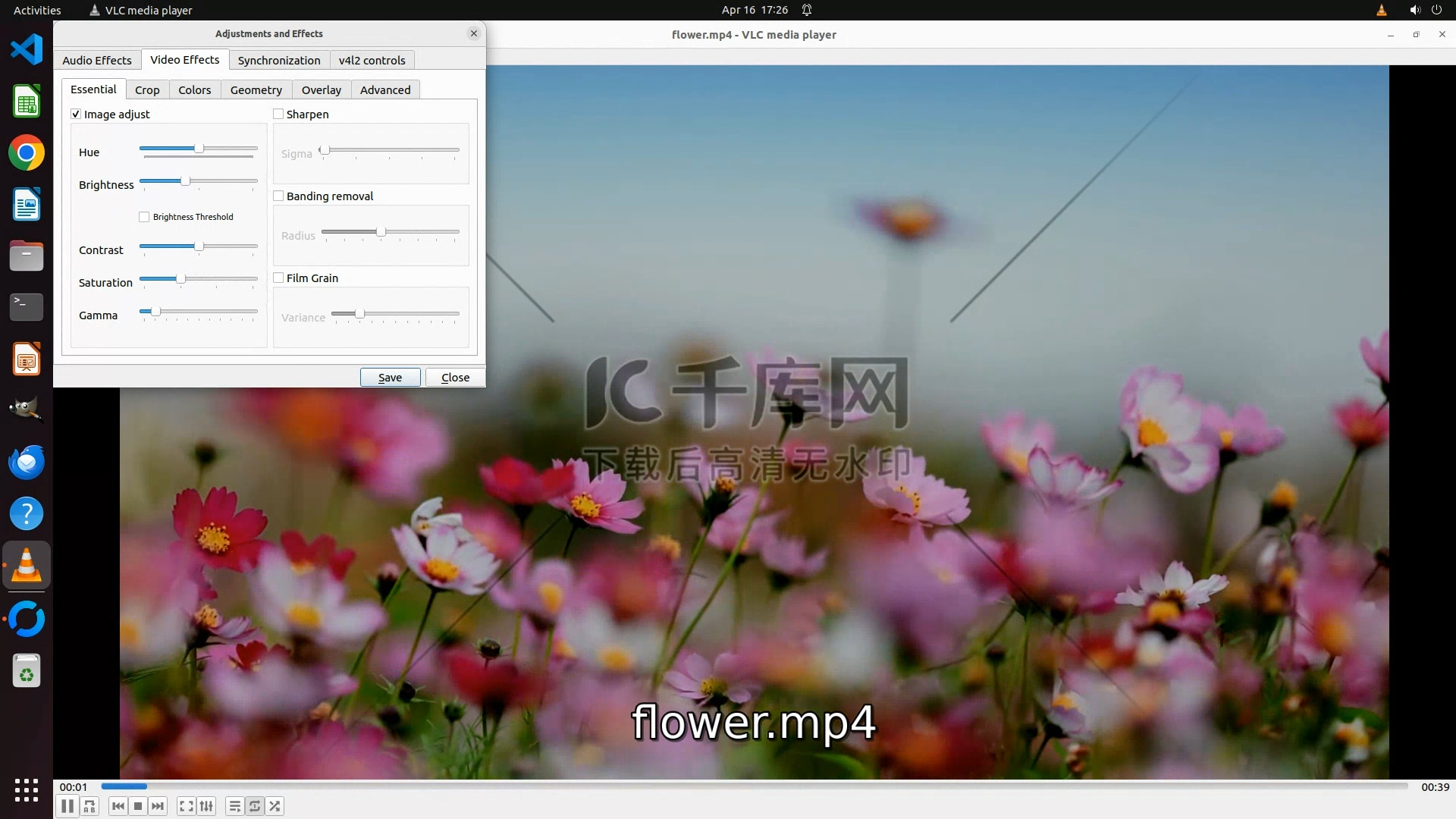This screenshot has width=1456, height=819.
Task: Pause the video playback
Action: (x=67, y=806)
